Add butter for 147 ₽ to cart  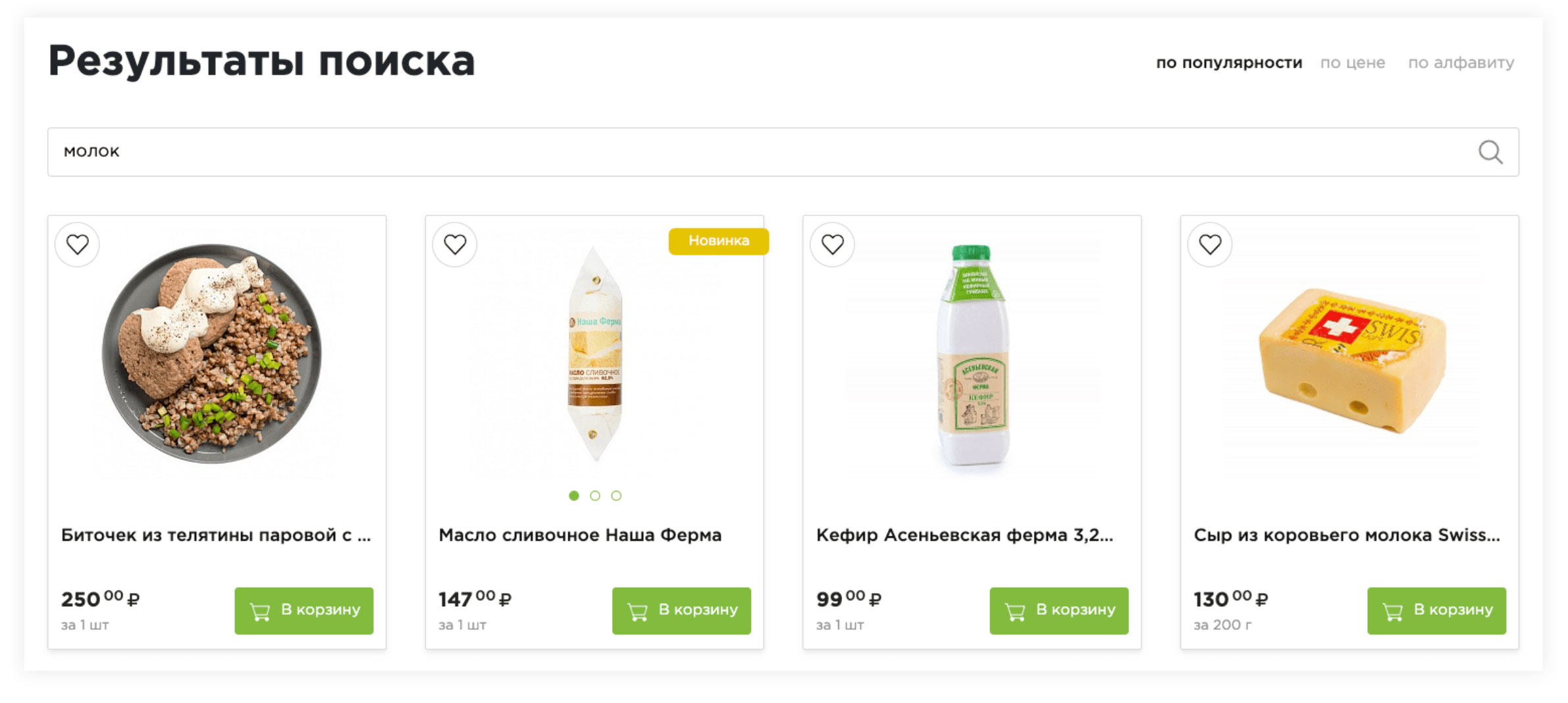[x=681, y=610]
